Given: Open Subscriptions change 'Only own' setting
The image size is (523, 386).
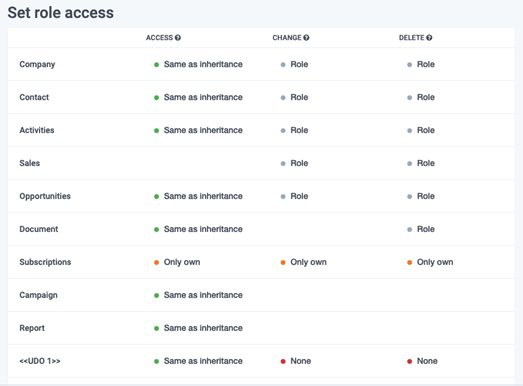Looking at the screenshot, I should pos(304,262).
